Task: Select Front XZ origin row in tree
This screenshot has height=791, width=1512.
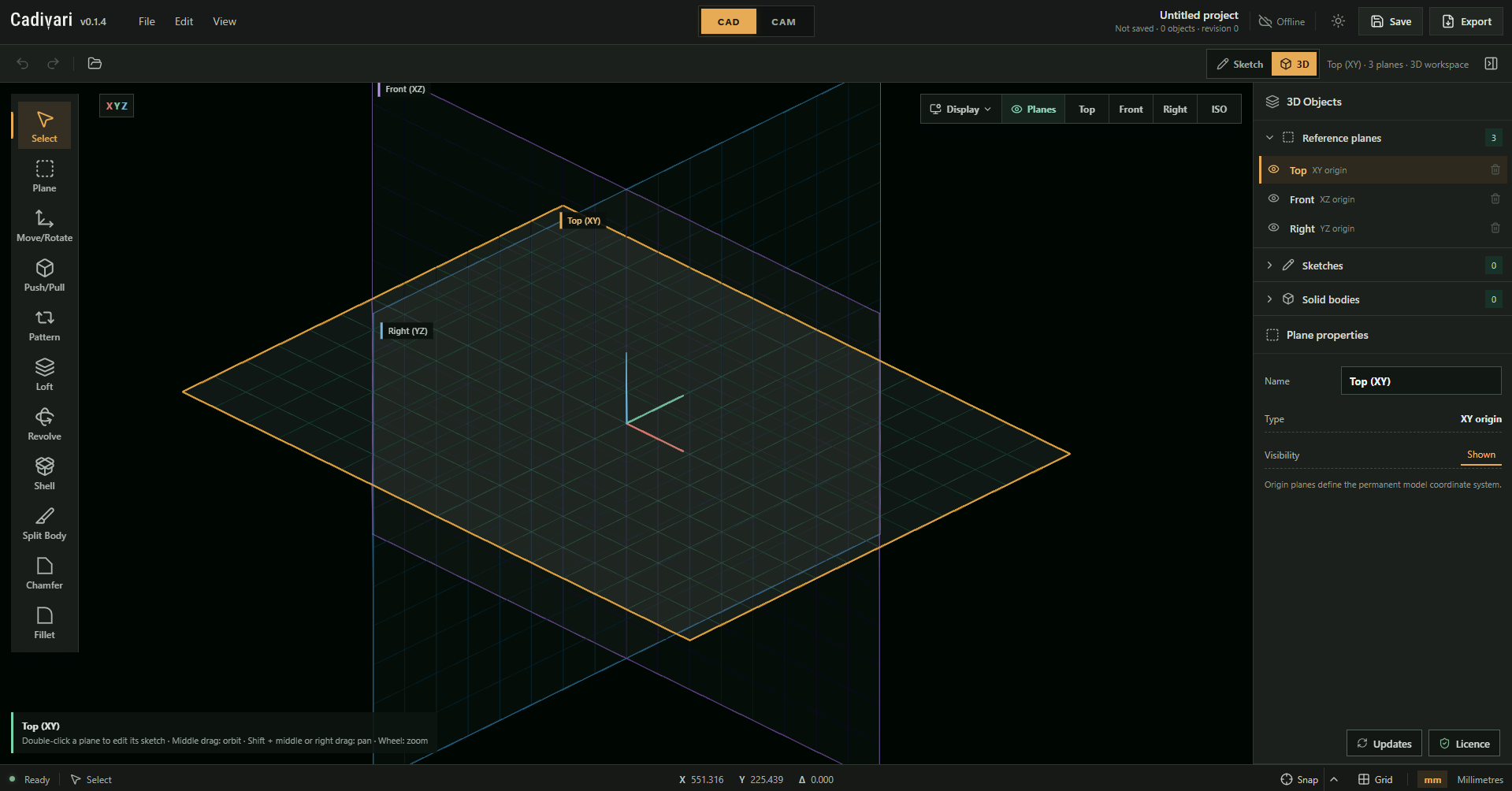Action: point(1383,199)
